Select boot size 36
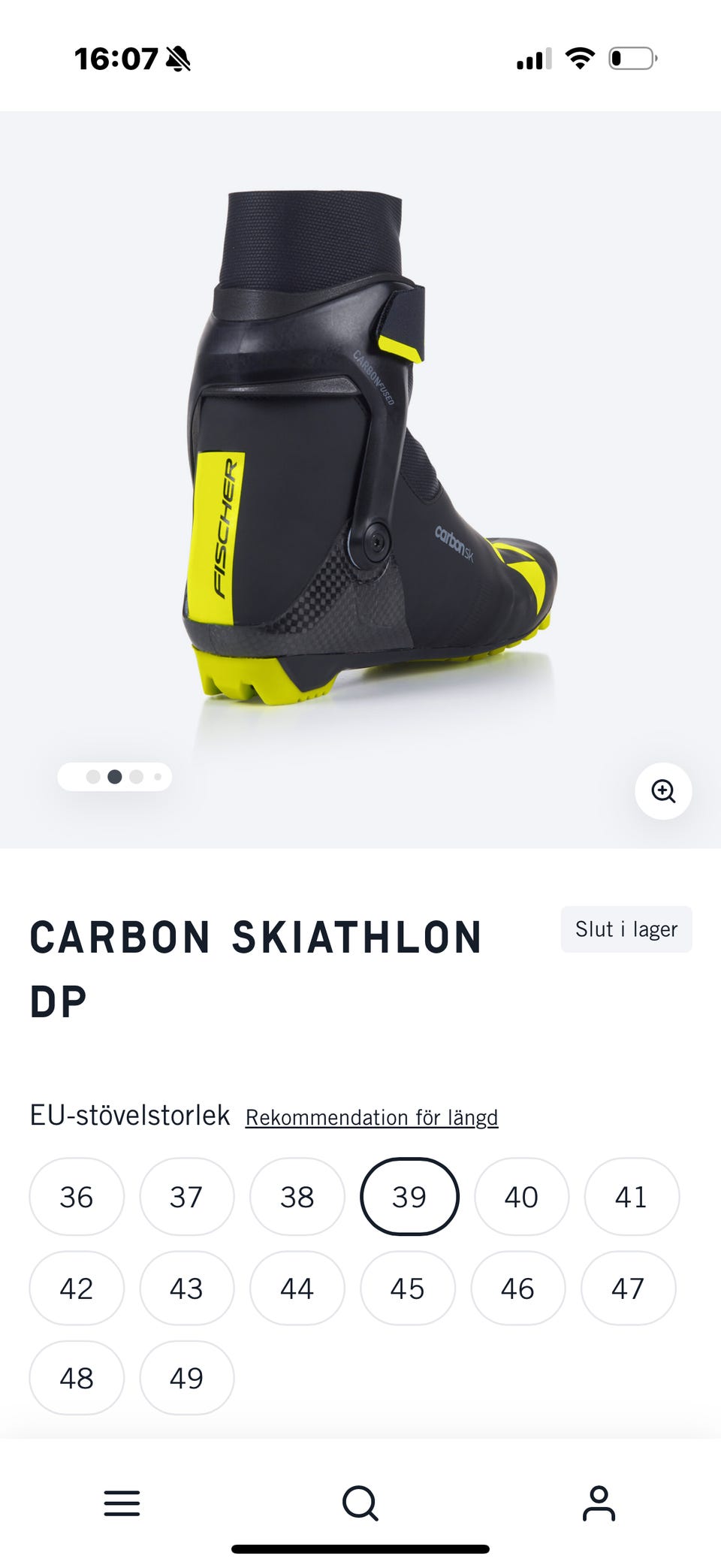 77,1197
